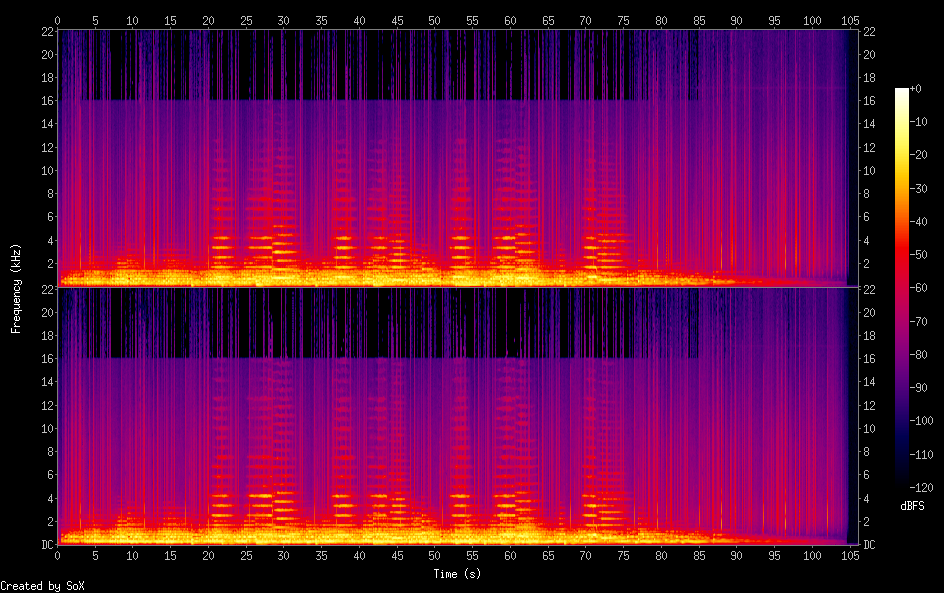Screen dimensions: 944x593
Task: Click the "30" tick on the bottom time axis
Action: coord(284,555)
